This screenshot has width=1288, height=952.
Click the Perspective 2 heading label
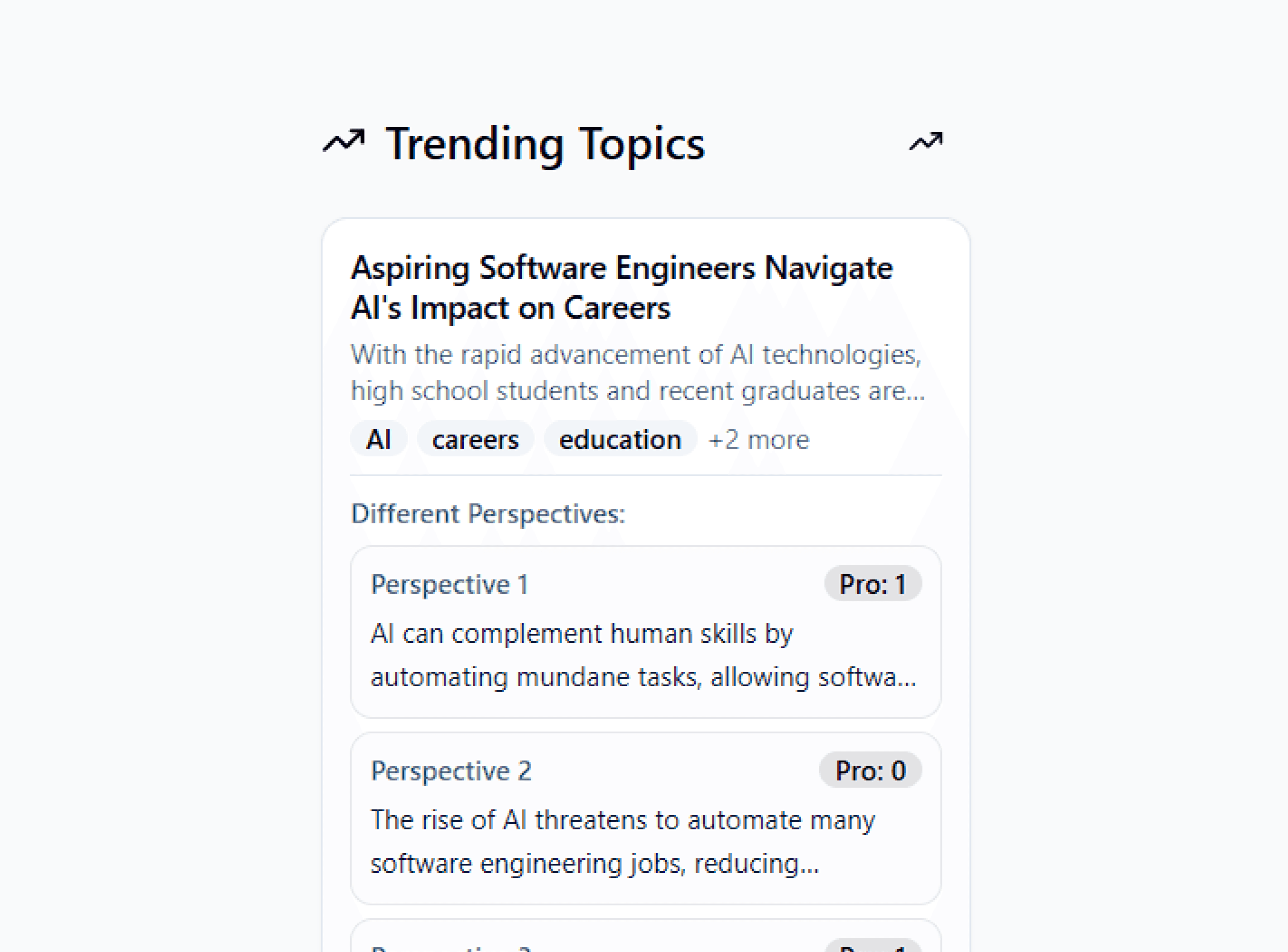tap(451, 771)
